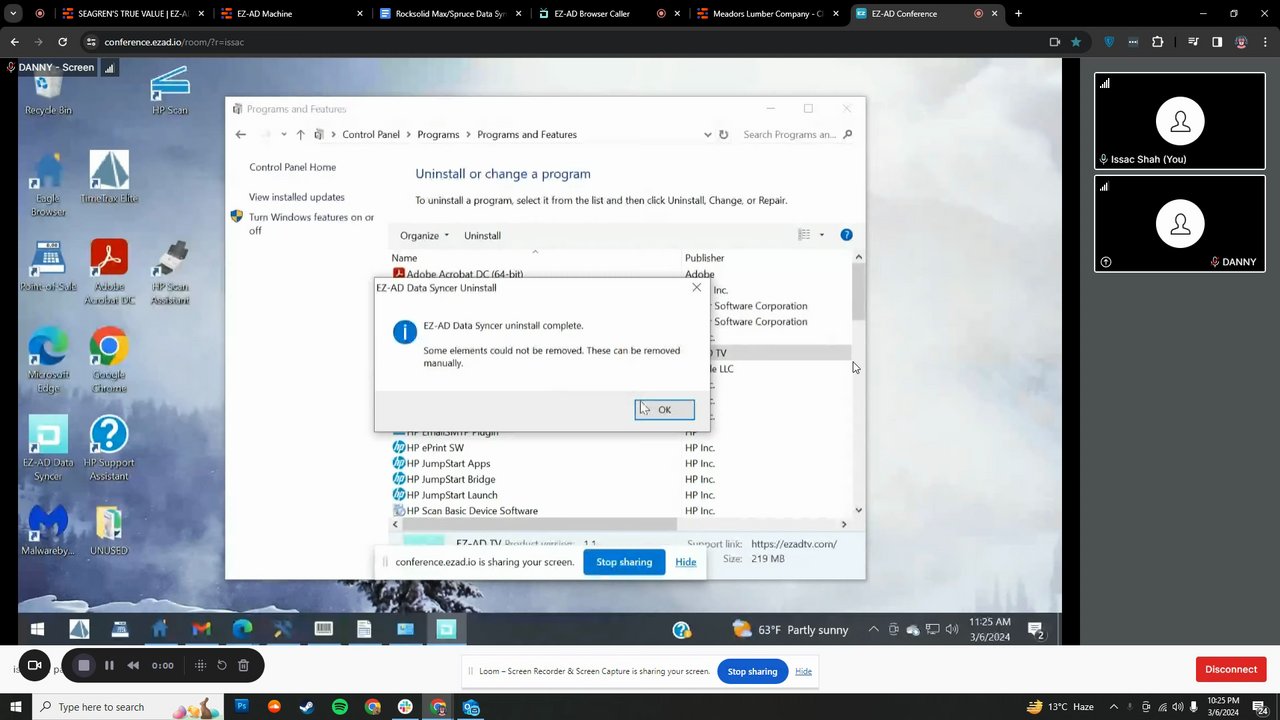Pause the Loom recording

[x=109, y=665]
